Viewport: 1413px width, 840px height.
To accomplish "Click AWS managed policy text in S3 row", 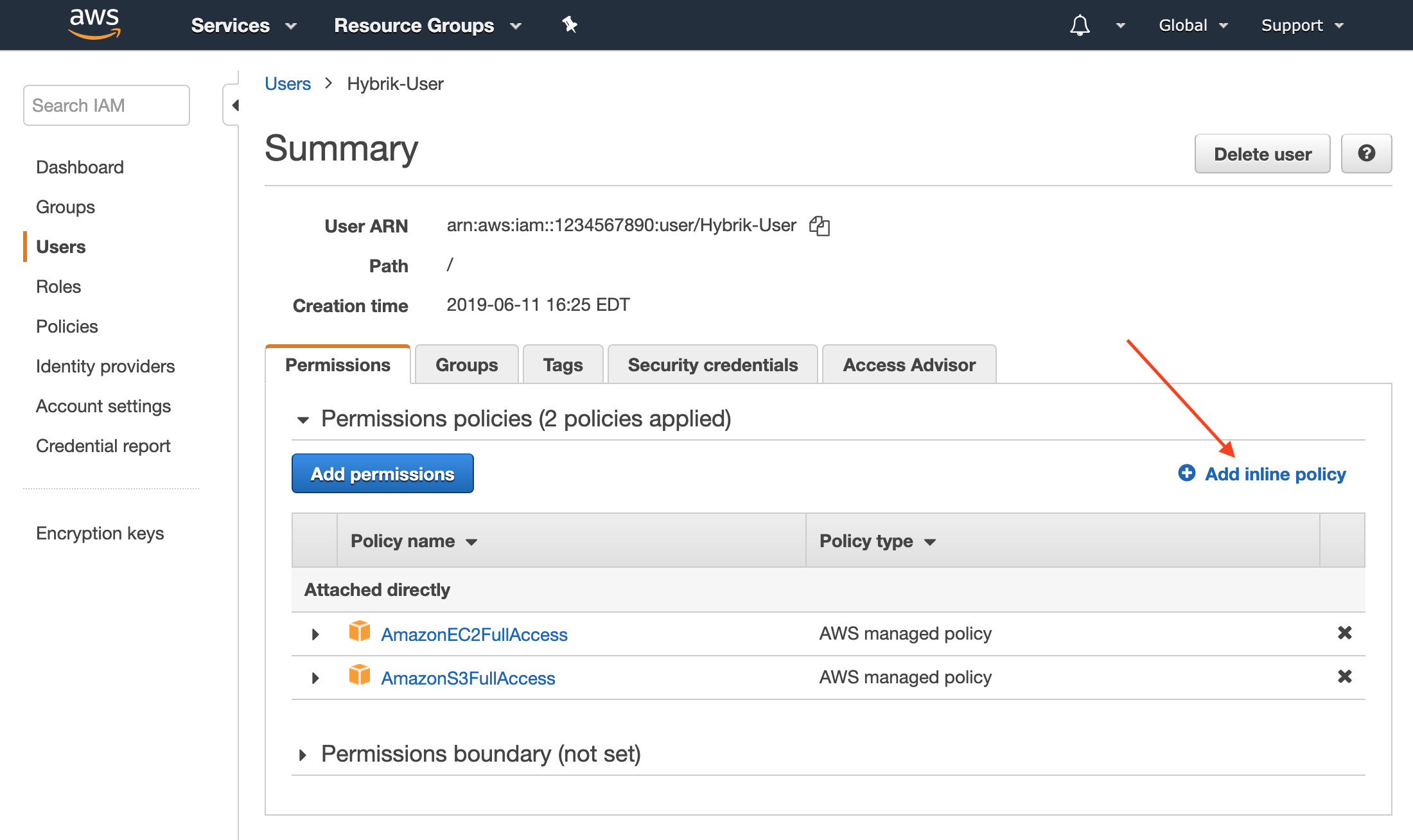I will coord(905,677).
